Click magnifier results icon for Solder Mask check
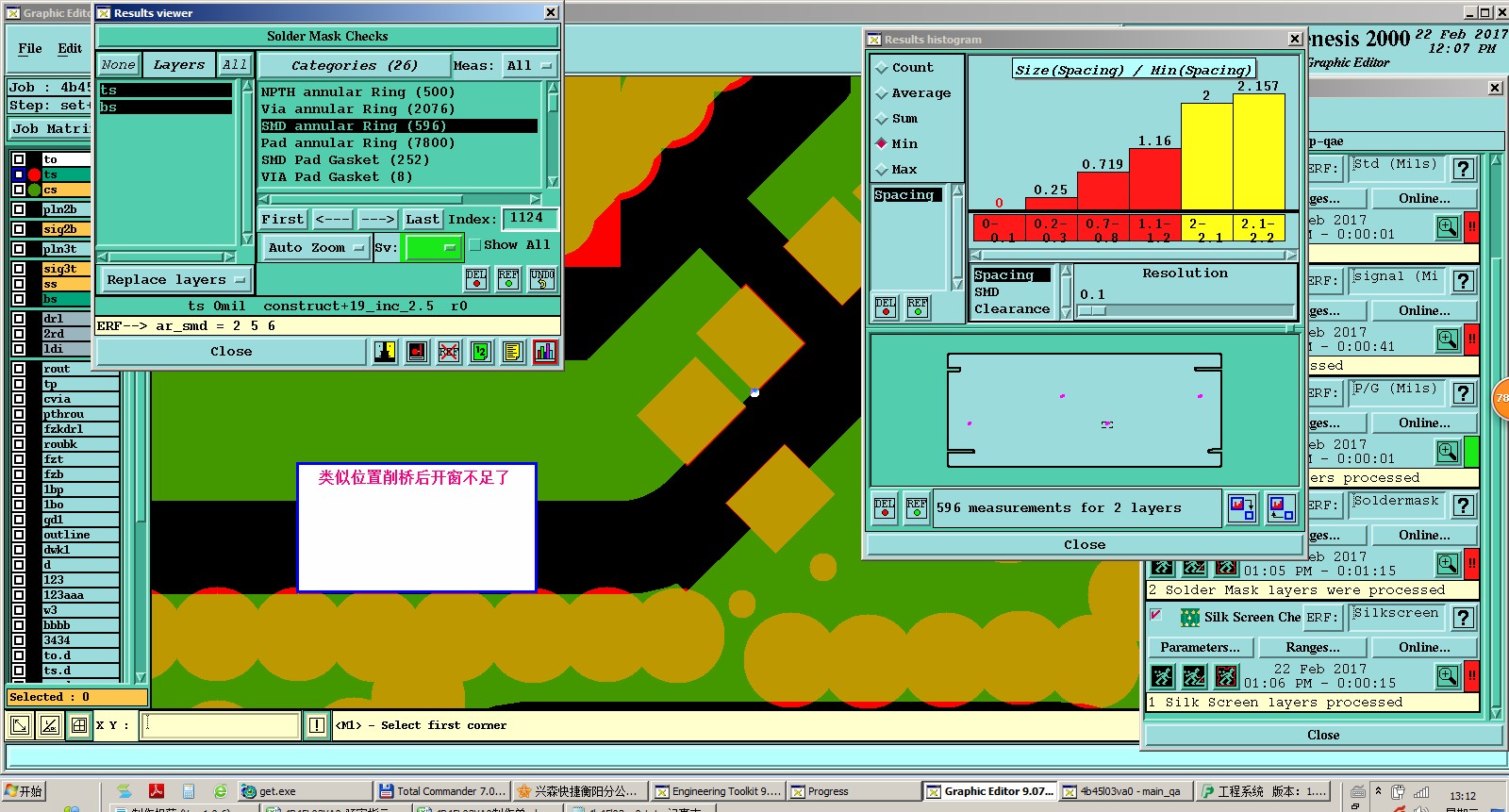The height and width of the screenshot is (812, 1509). click(x=1448, y=564)
